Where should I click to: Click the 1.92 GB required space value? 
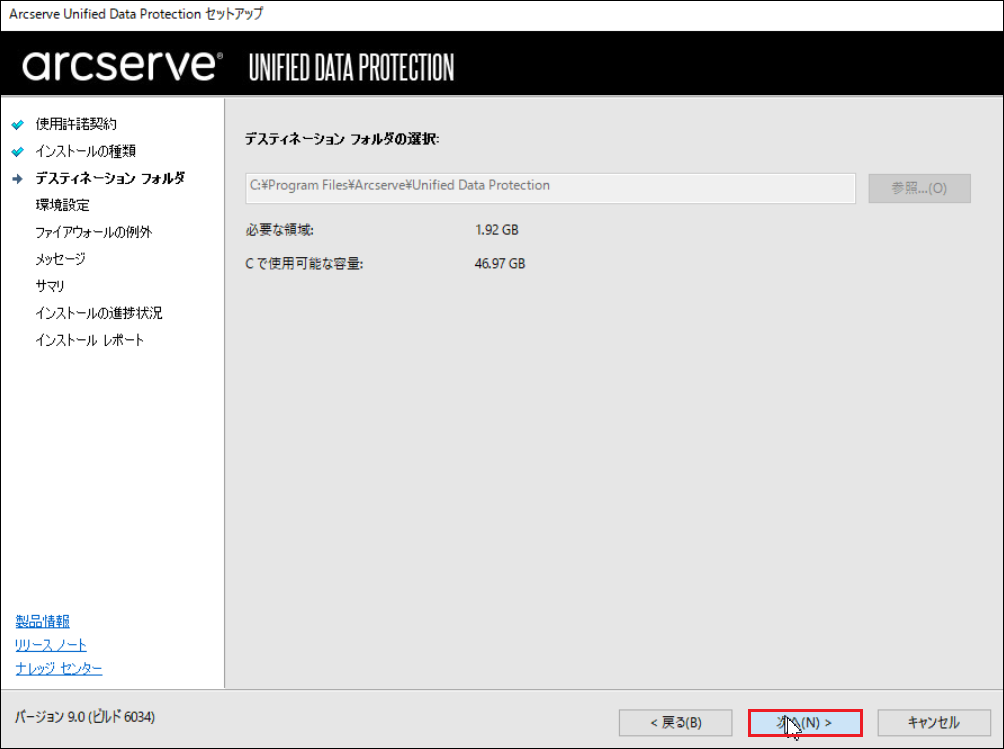(x=497, y=230)
